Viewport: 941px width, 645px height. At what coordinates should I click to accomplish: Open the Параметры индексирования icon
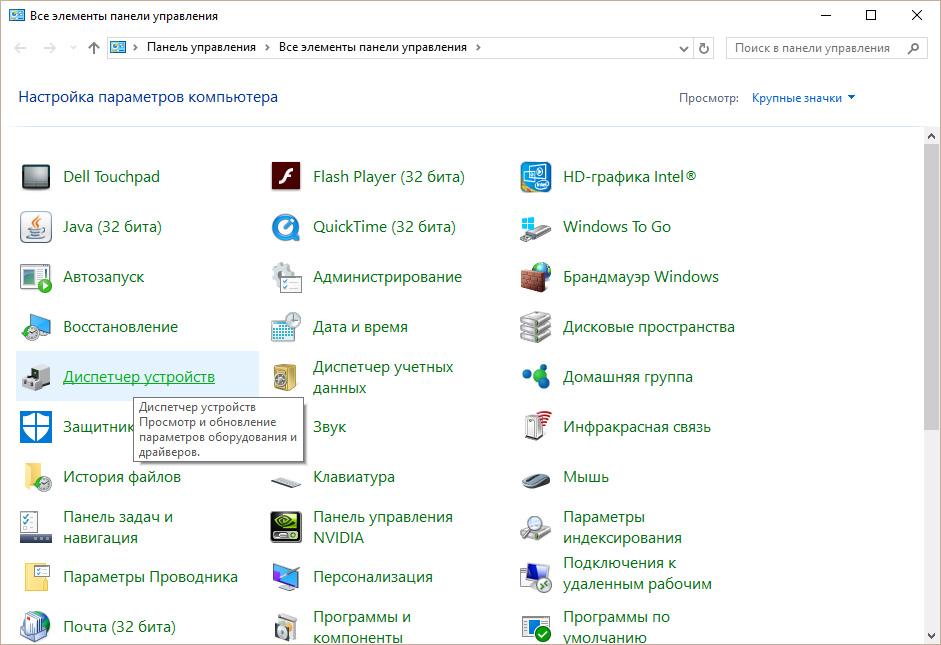coord(535,527)
